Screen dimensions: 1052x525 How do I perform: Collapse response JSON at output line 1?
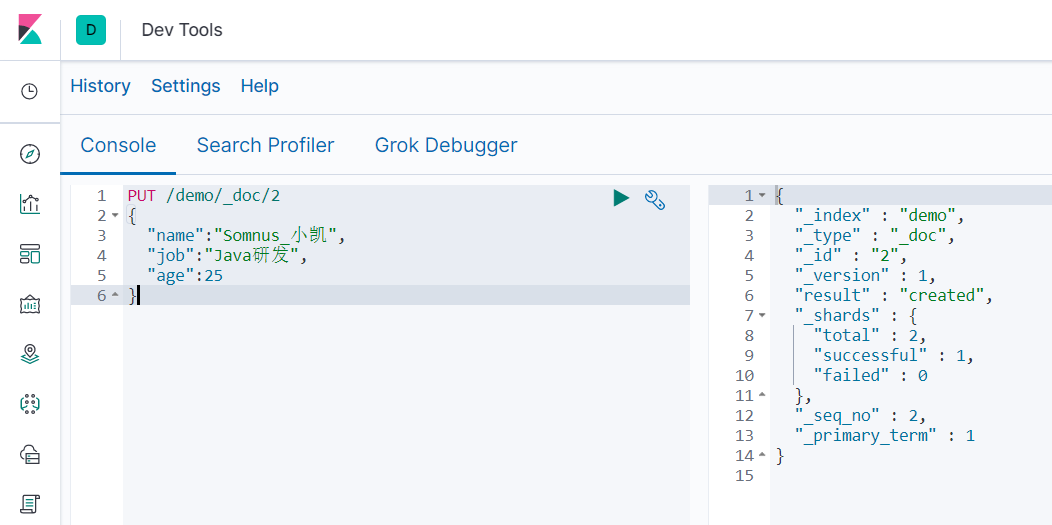click(762, 196)
